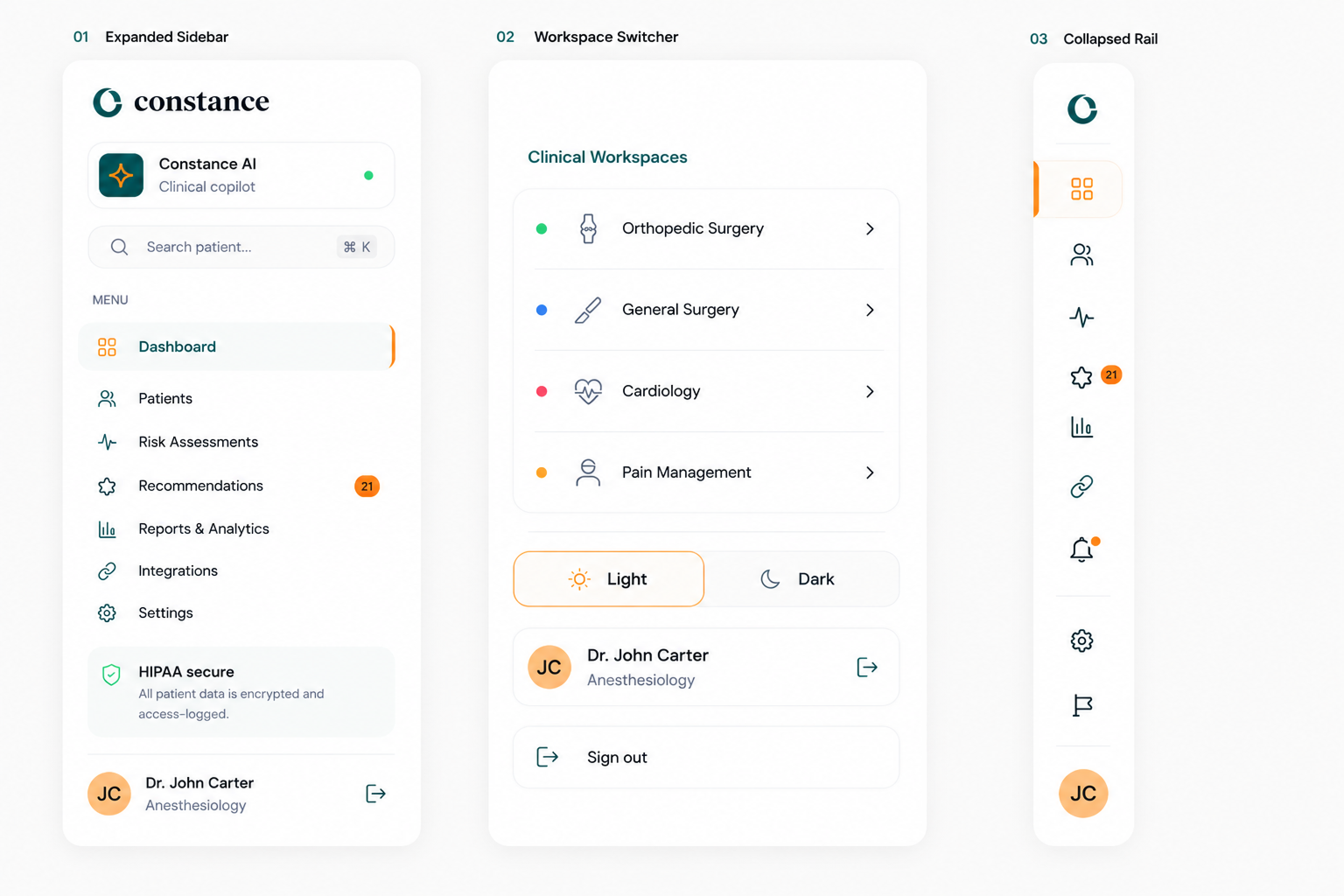
Task: Expand the Orthopedic Surgery chevron
Action: click(870, 228)
